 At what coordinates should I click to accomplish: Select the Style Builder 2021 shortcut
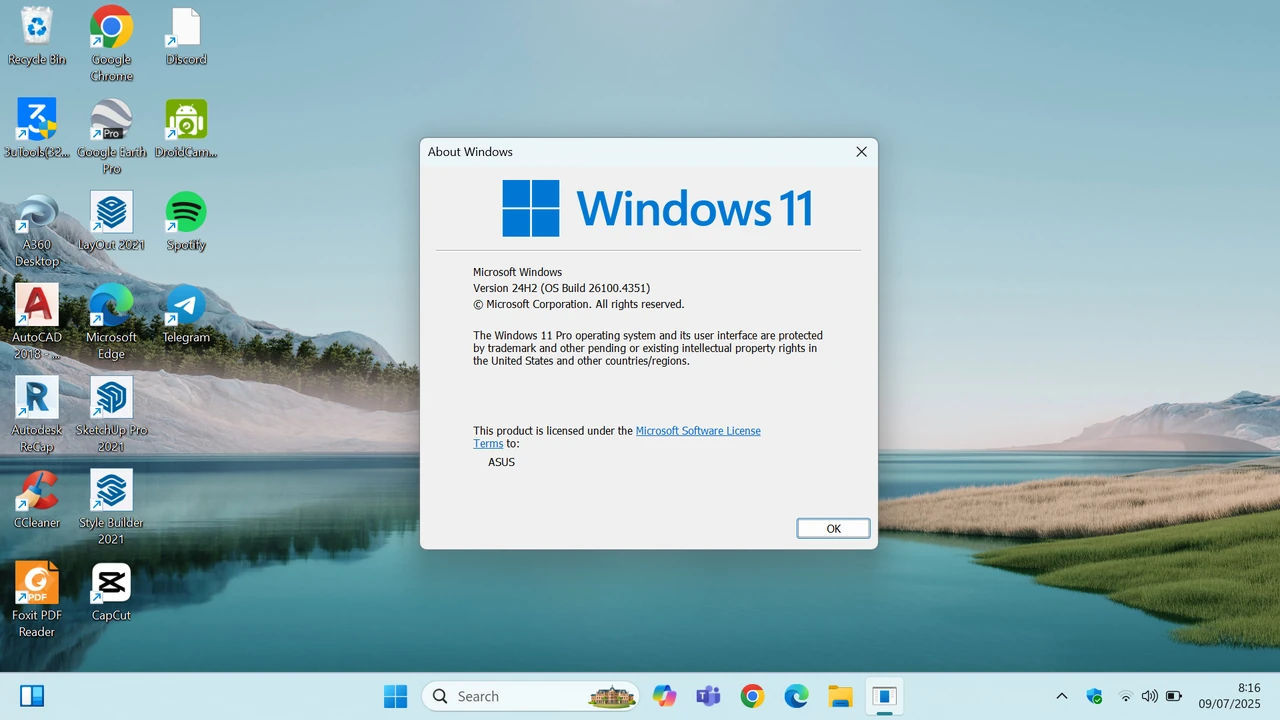pyautogui.click(x=111, y=508)
